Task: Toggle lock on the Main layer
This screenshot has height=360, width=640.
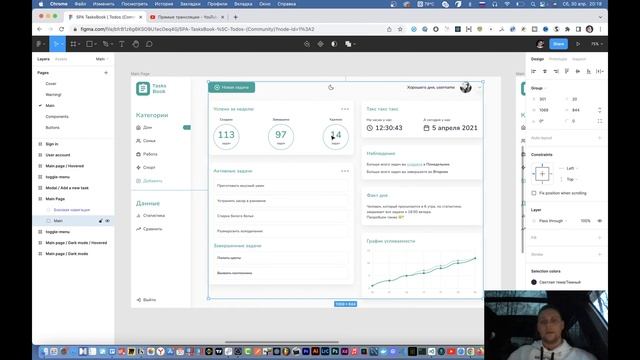Action: pos(100,221)
